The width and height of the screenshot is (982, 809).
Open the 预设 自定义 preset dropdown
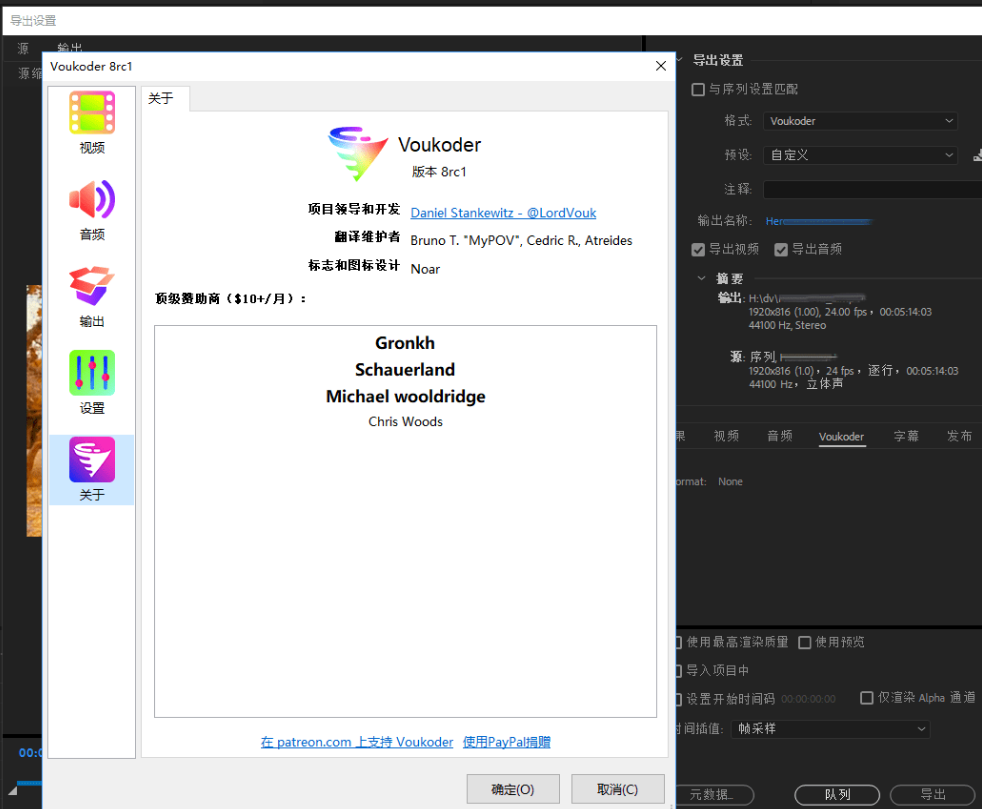[x=860, y=155]
